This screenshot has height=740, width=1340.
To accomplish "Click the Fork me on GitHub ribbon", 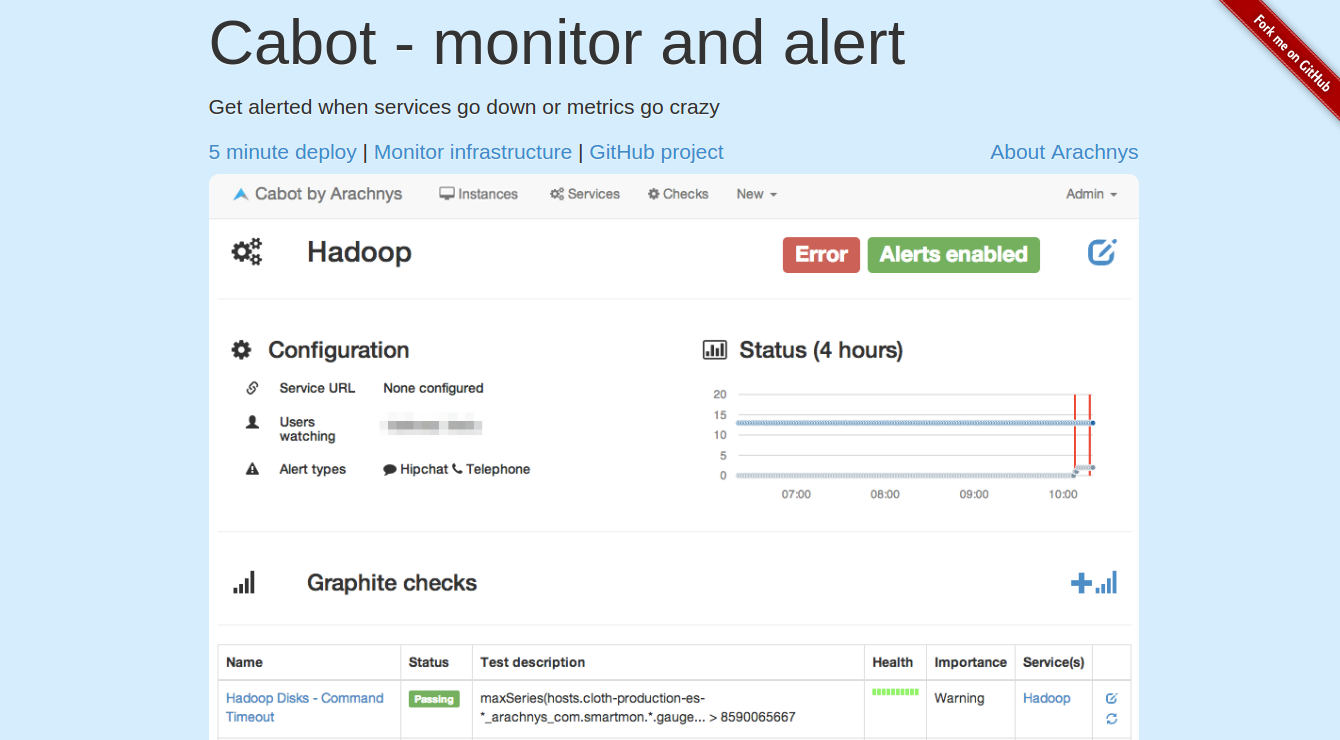I will tap(1292, 52).
